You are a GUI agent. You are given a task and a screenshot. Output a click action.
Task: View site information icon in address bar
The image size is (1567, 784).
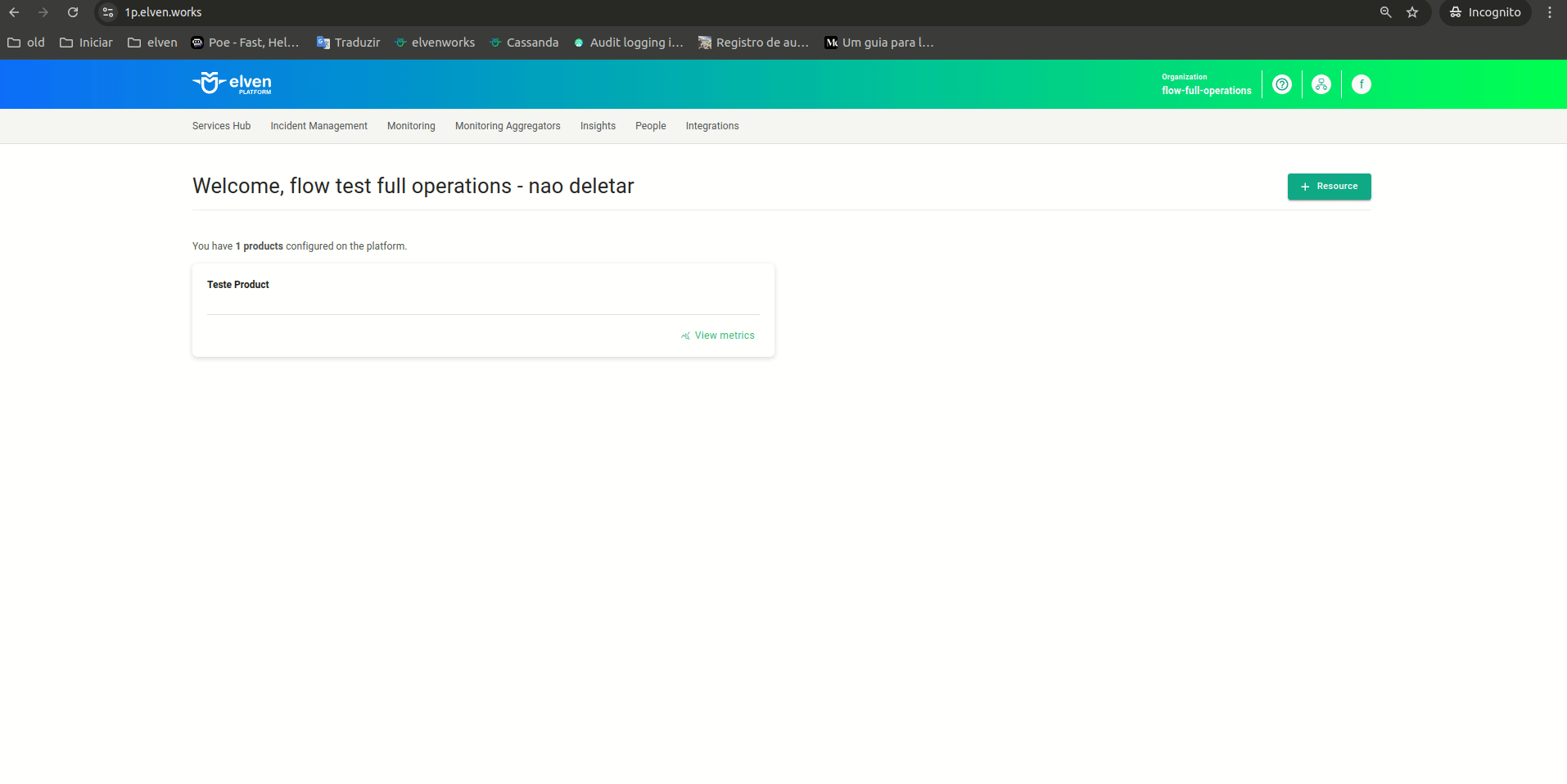[108, 12]
